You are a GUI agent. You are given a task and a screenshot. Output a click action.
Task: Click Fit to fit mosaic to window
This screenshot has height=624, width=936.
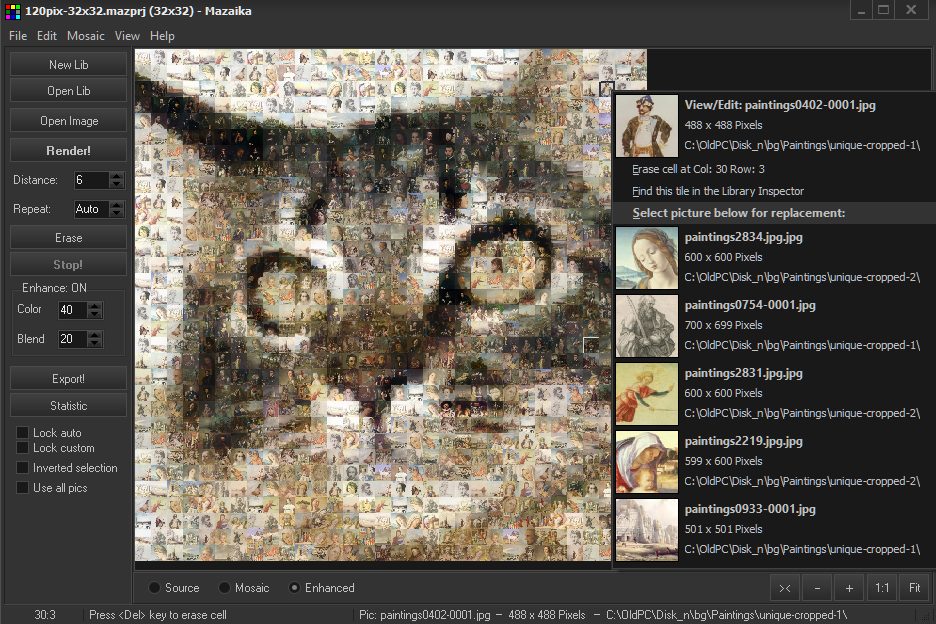tap(911, 588)
